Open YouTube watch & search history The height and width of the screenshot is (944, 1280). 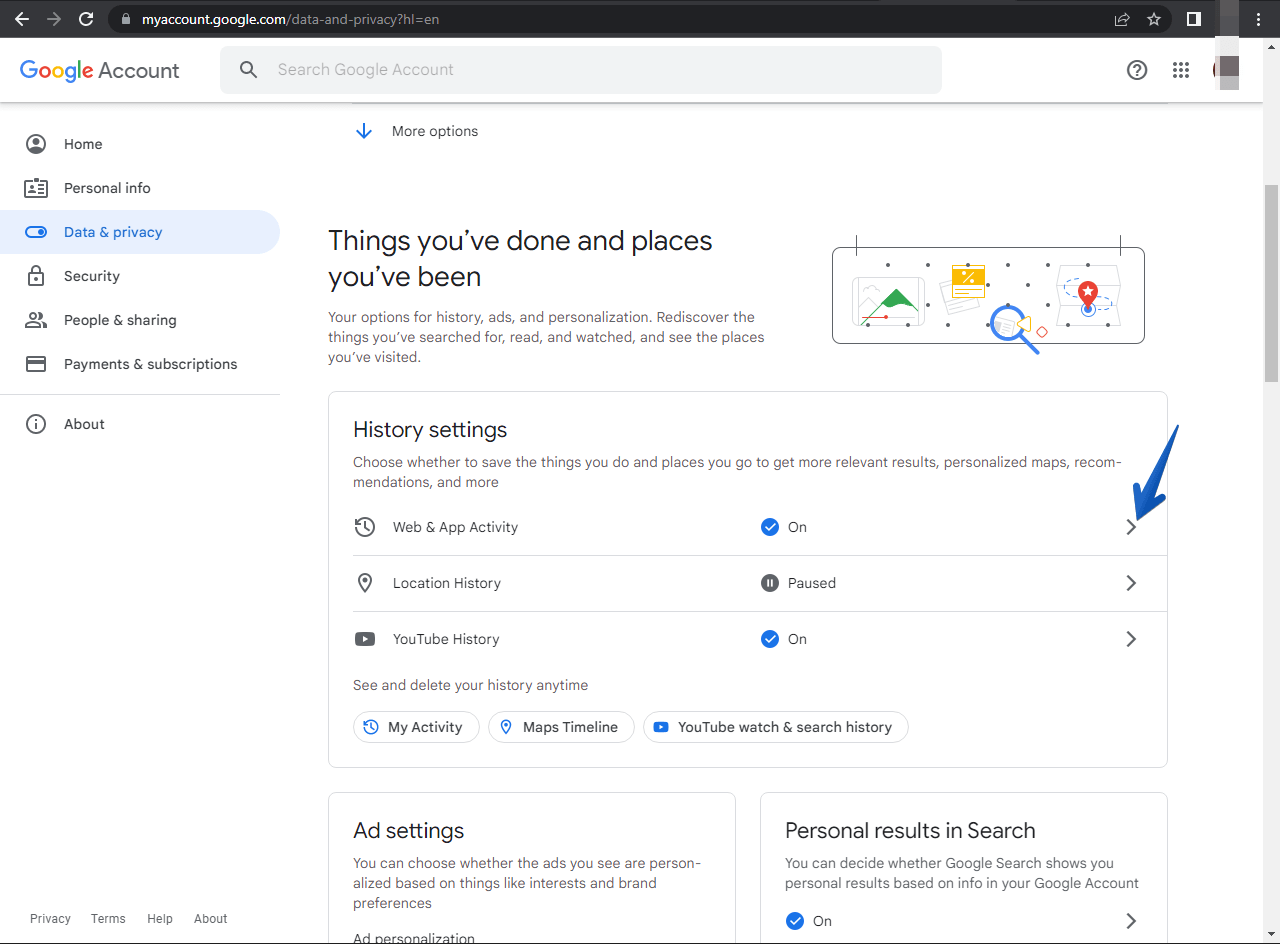(x=775, y=727)
